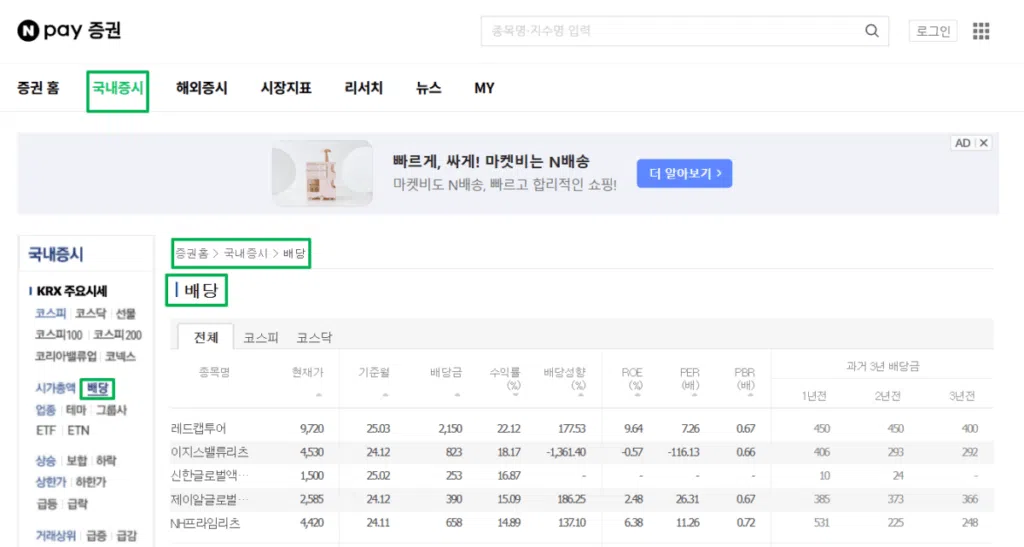The width and height of the screenshot is (1024, 547).
Task: Open MY menu
Action: pos(484,88)
